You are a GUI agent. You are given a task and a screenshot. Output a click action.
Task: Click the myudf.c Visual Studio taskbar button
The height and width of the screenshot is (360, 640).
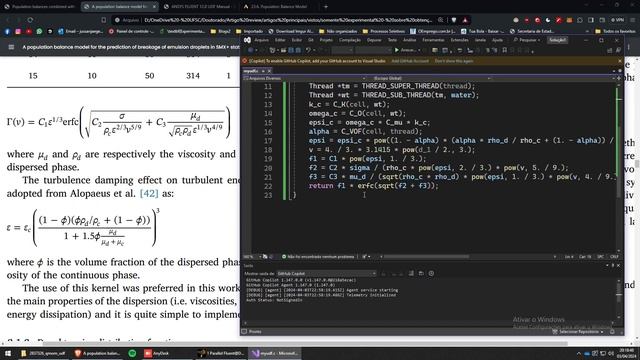point(275,353)
